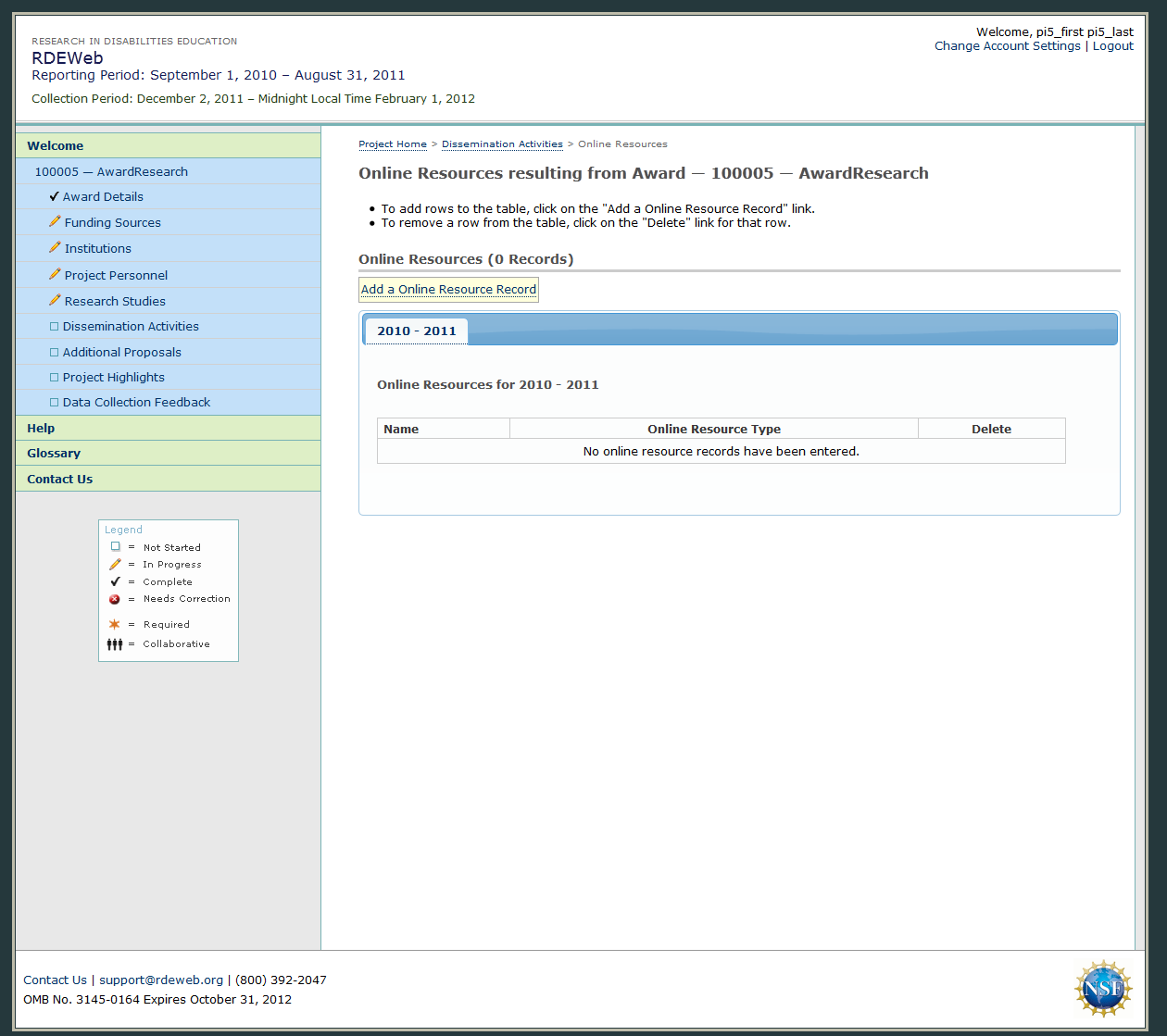
Task: Click 'No online resource records have been entered.'
Action: tap(722, 451)
